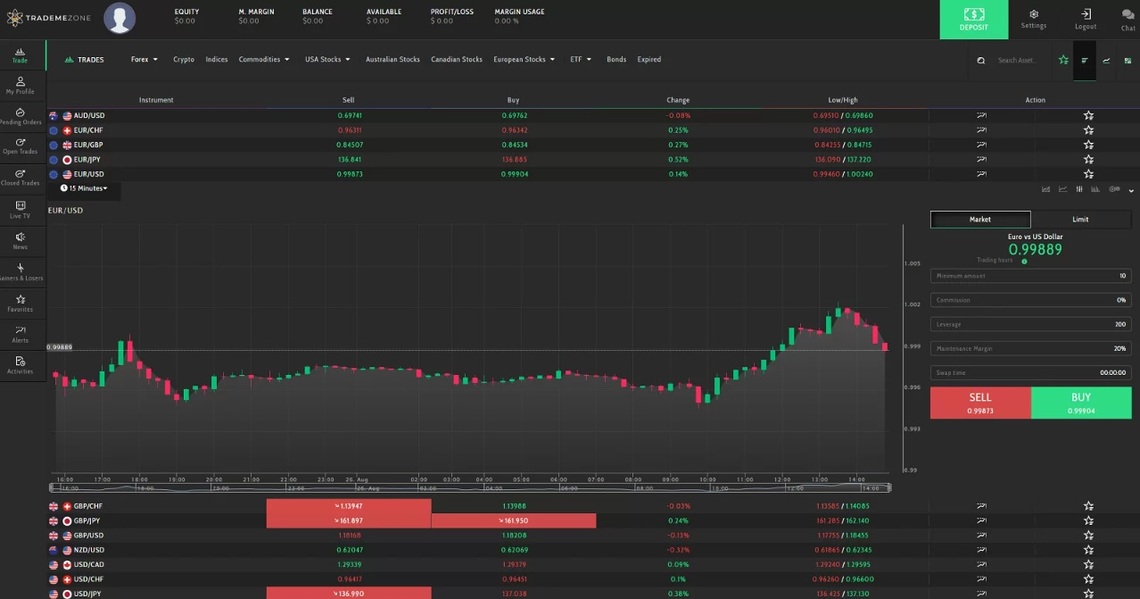Click SELL at 0.99873
This screenshot has height=599, width=1140.
point(980,403)
